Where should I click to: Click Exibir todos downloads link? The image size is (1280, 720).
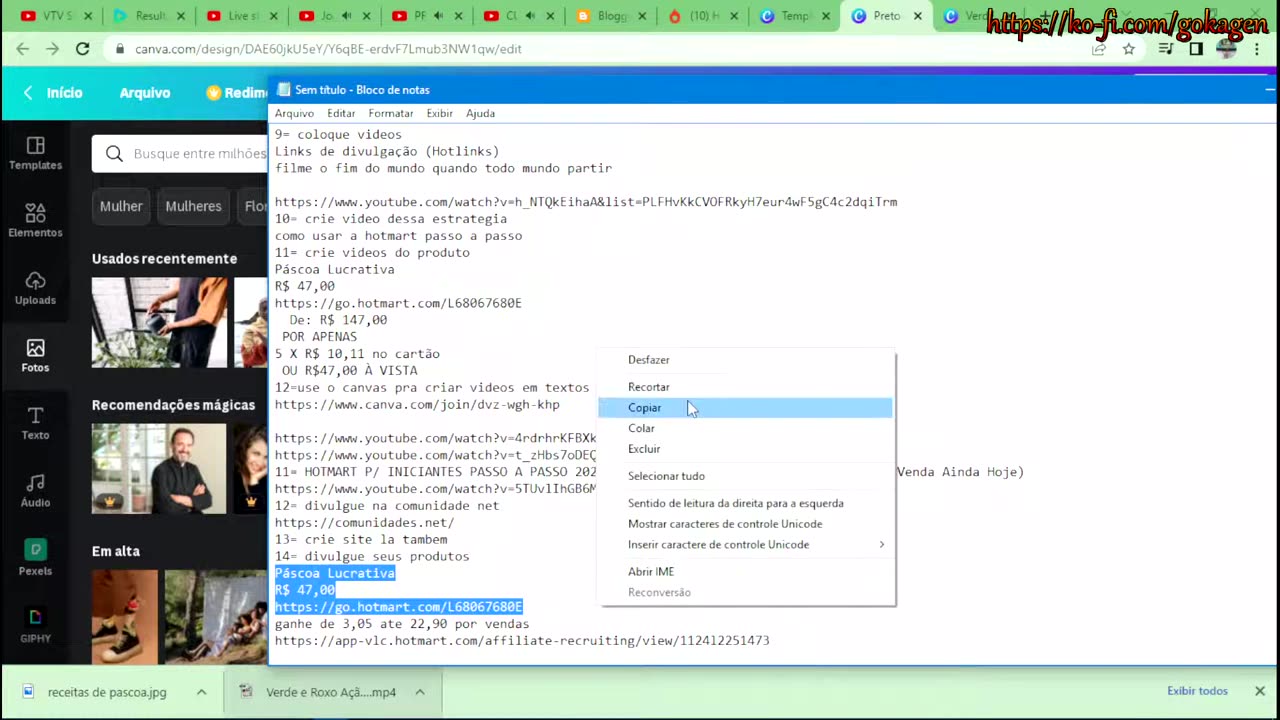[x=1197, y=691]
